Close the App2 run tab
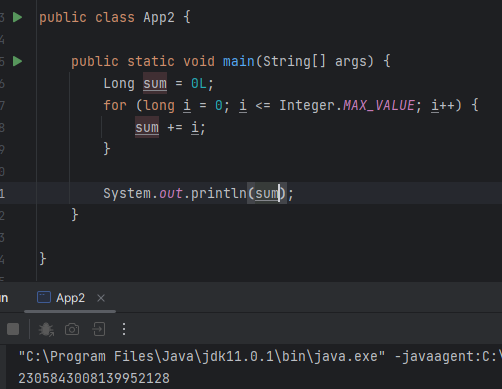Image resolution: width=502 pixels, height=389 pixels. tap(101, 298)
